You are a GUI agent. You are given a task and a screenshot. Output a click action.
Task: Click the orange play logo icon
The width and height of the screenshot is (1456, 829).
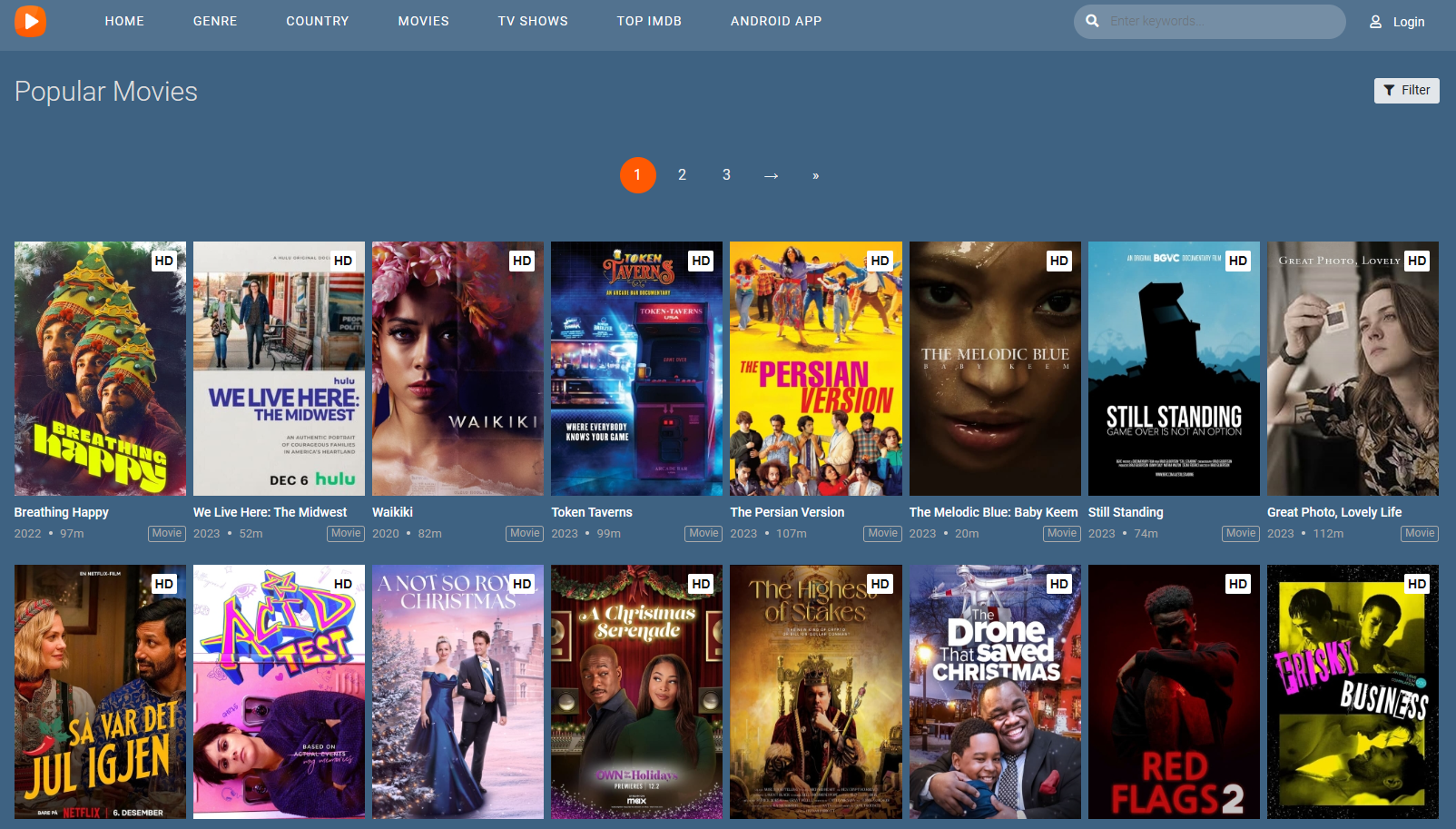(x=30, y=21)
